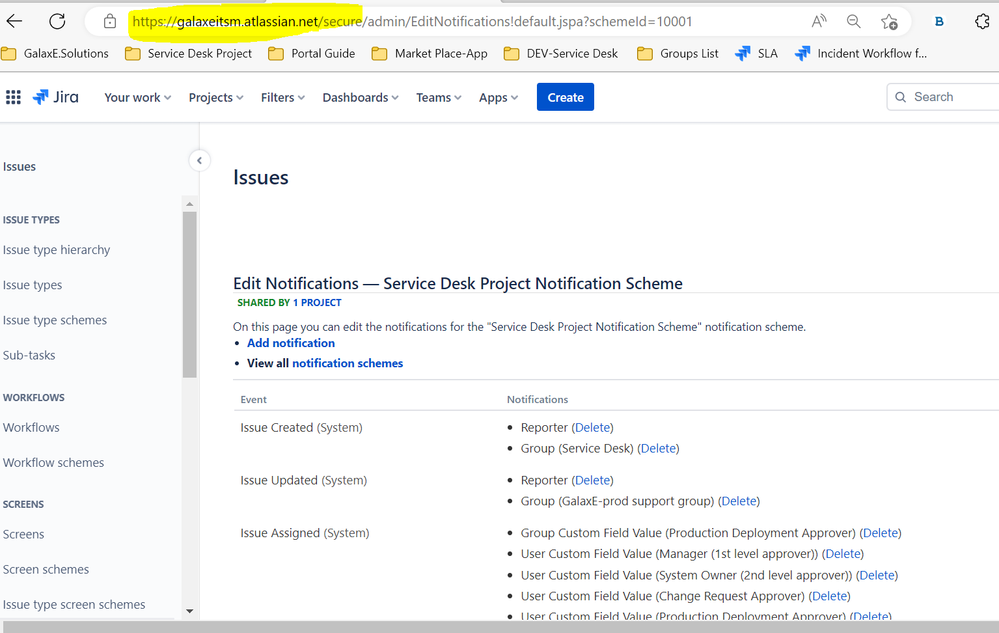The height and width of the screenshot is (633, 999).
Task: Open Issue type schemes in sidebar
Action: point(55,320)
